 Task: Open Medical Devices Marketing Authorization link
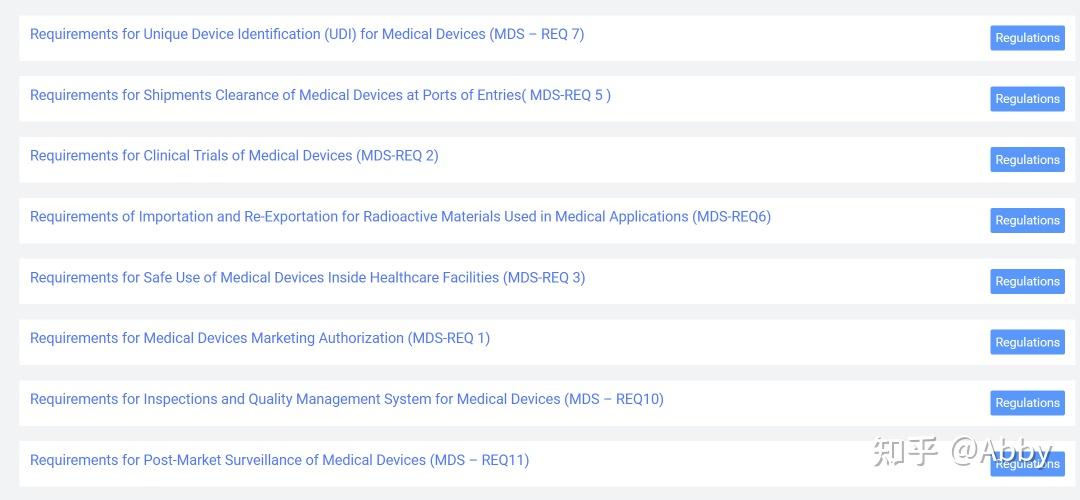(x=260, y=339)
